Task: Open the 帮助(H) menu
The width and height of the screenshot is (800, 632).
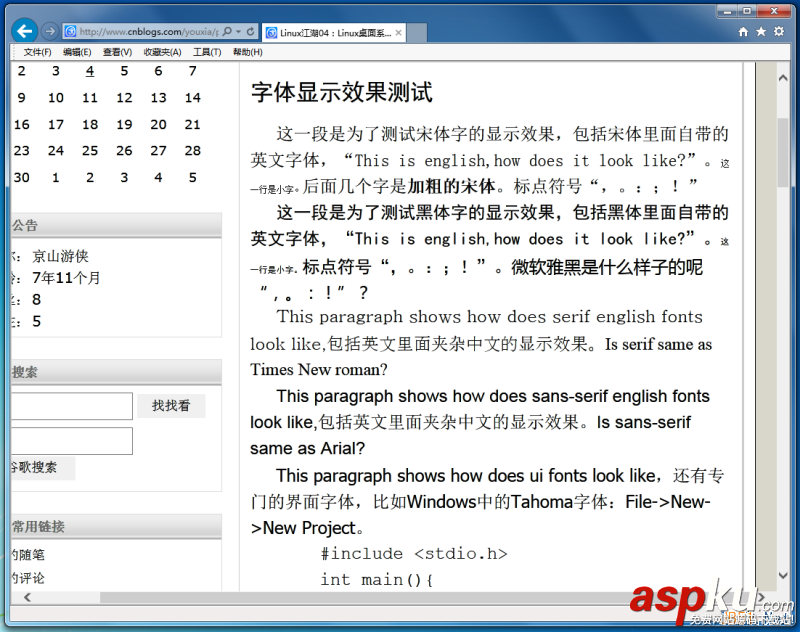Action: (247, 52)
